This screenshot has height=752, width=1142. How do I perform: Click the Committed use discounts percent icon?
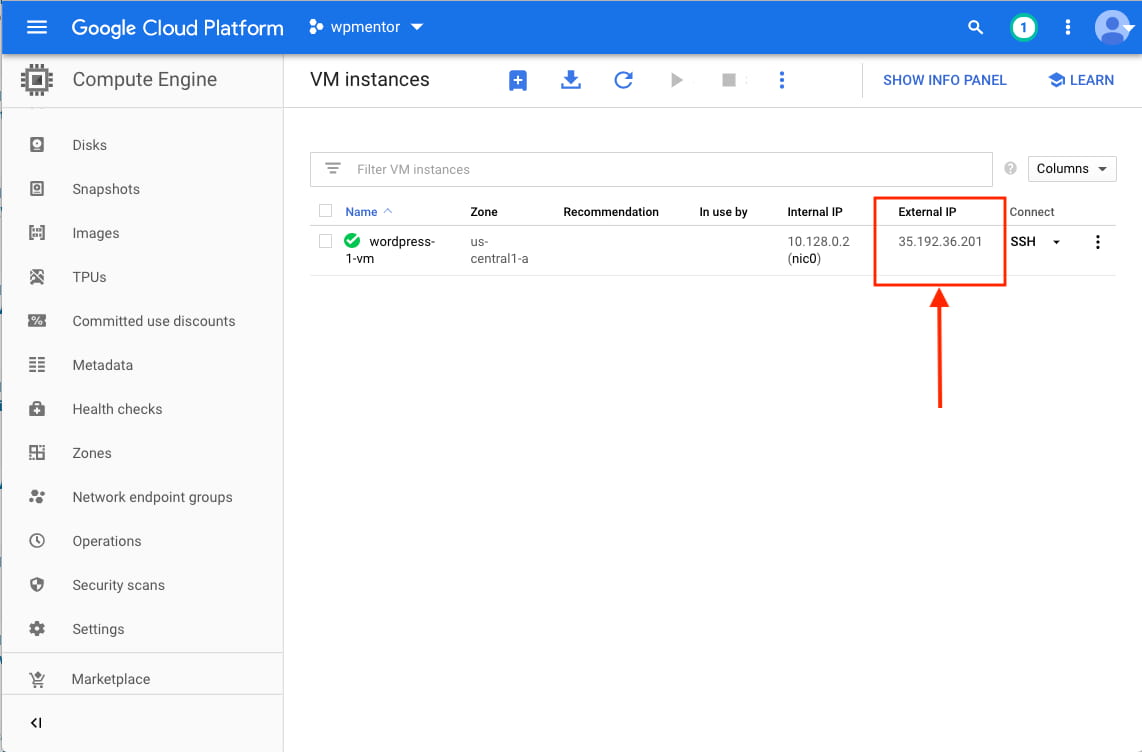pos(36,320)
